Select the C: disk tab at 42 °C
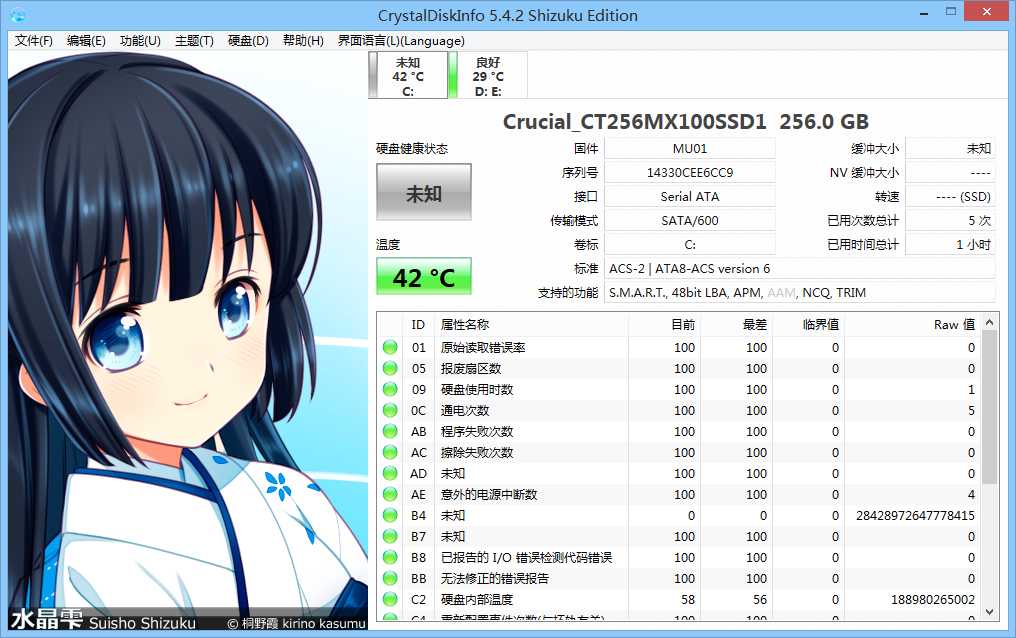Image resolution: width=1016 pixels, height=638 pixels. (x=408, y=76)
